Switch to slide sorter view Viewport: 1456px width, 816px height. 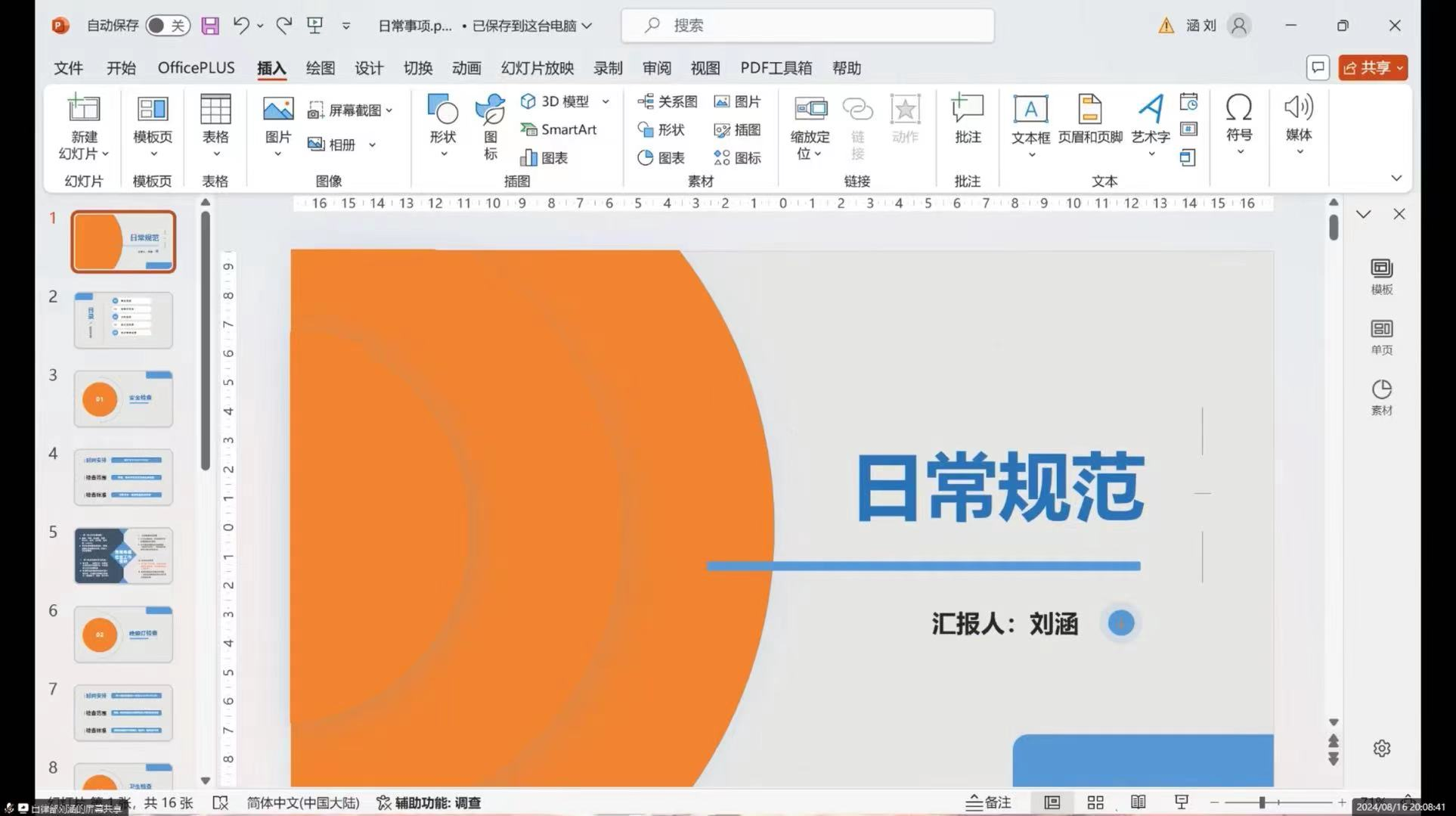click(x=1095, y=802)
